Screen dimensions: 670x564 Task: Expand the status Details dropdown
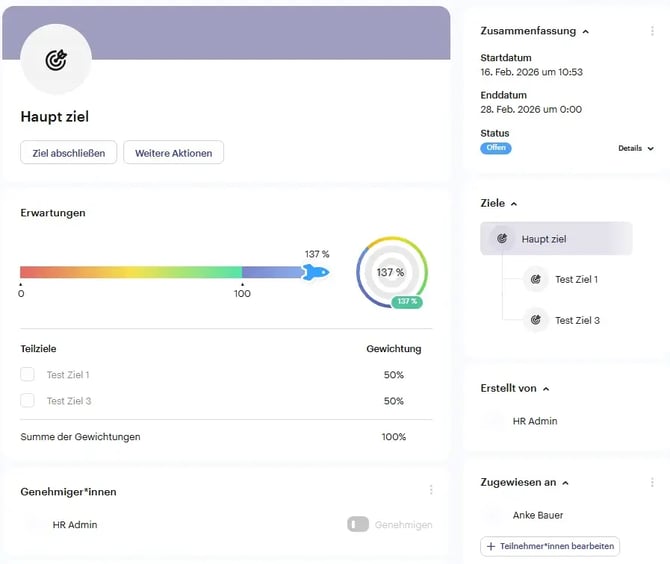coord(636,148)
